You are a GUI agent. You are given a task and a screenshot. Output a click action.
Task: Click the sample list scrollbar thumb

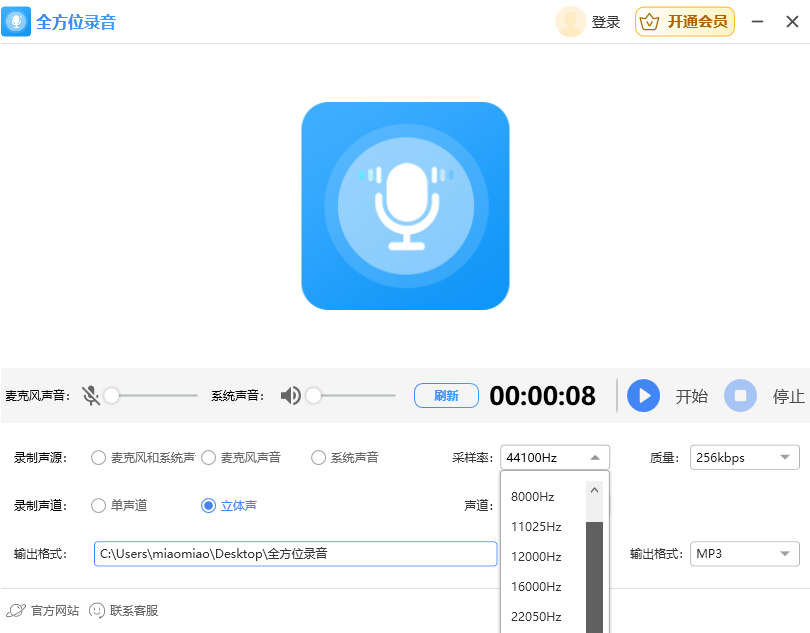[595, 577]
